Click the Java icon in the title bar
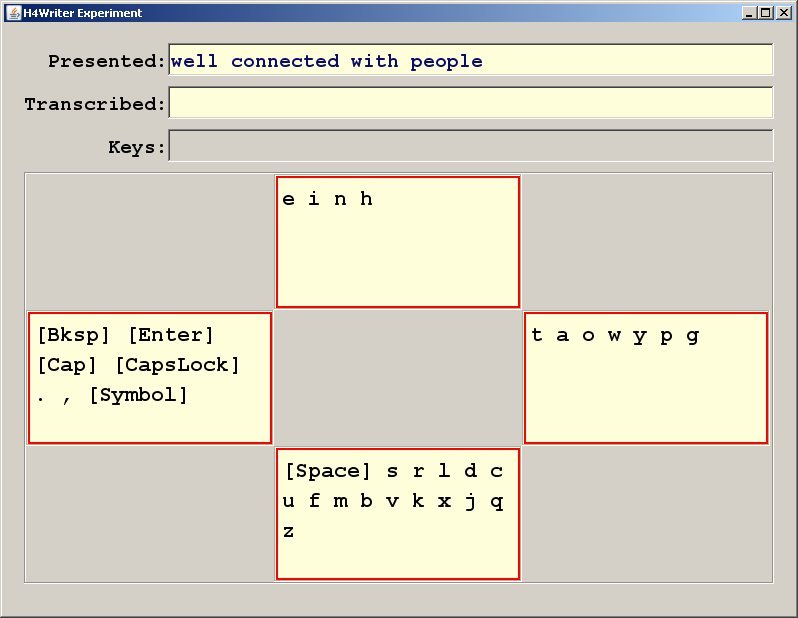The height and width of the screenshot is (618, 798). [x=13, y=13]
